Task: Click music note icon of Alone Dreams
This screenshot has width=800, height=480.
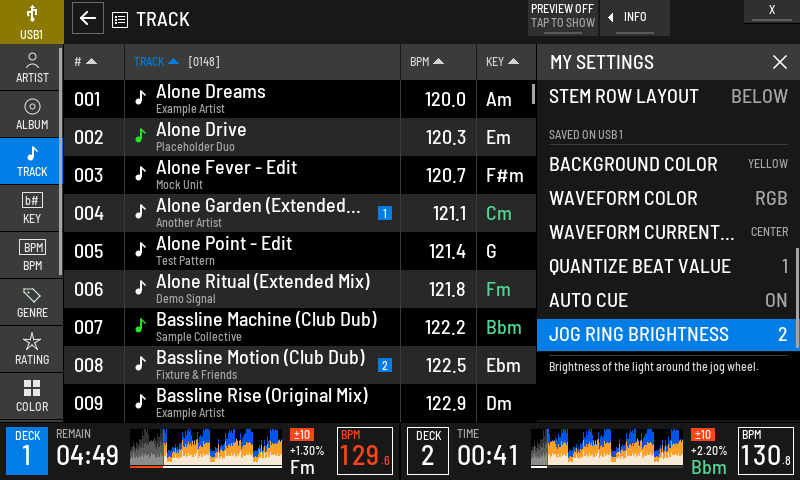Action: [140, 98]
